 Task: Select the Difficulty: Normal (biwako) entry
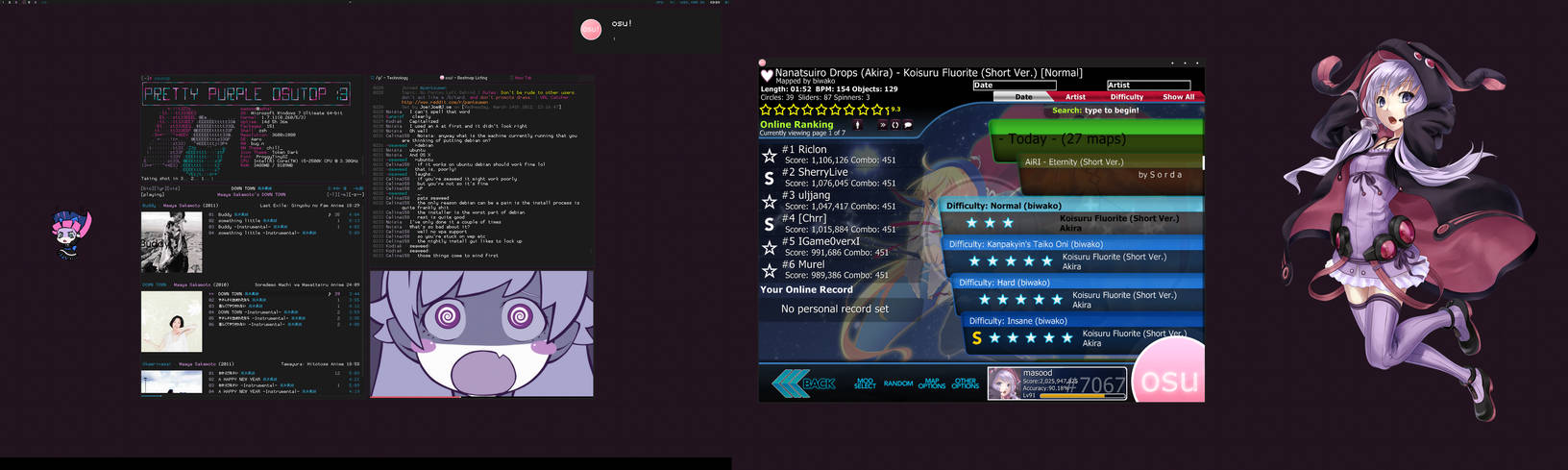coord(1070,215)
